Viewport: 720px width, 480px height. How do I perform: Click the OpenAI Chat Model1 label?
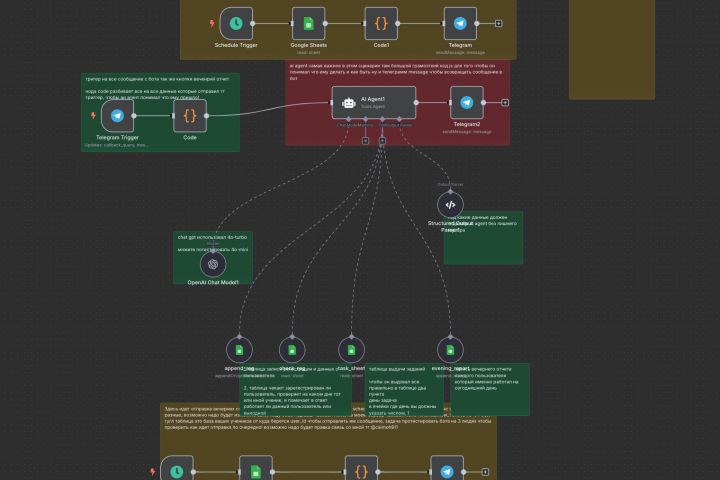pos(213,282)
